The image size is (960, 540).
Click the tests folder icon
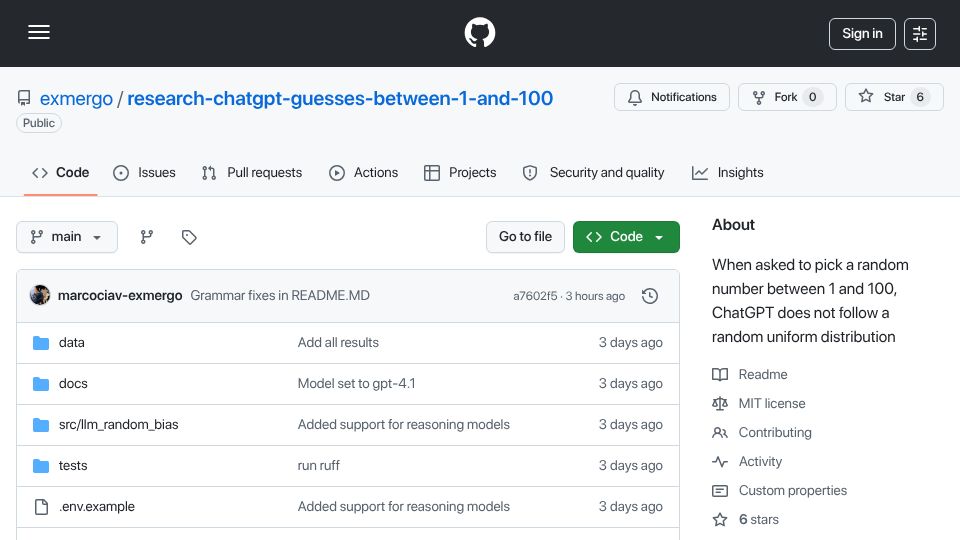(41, 466)
